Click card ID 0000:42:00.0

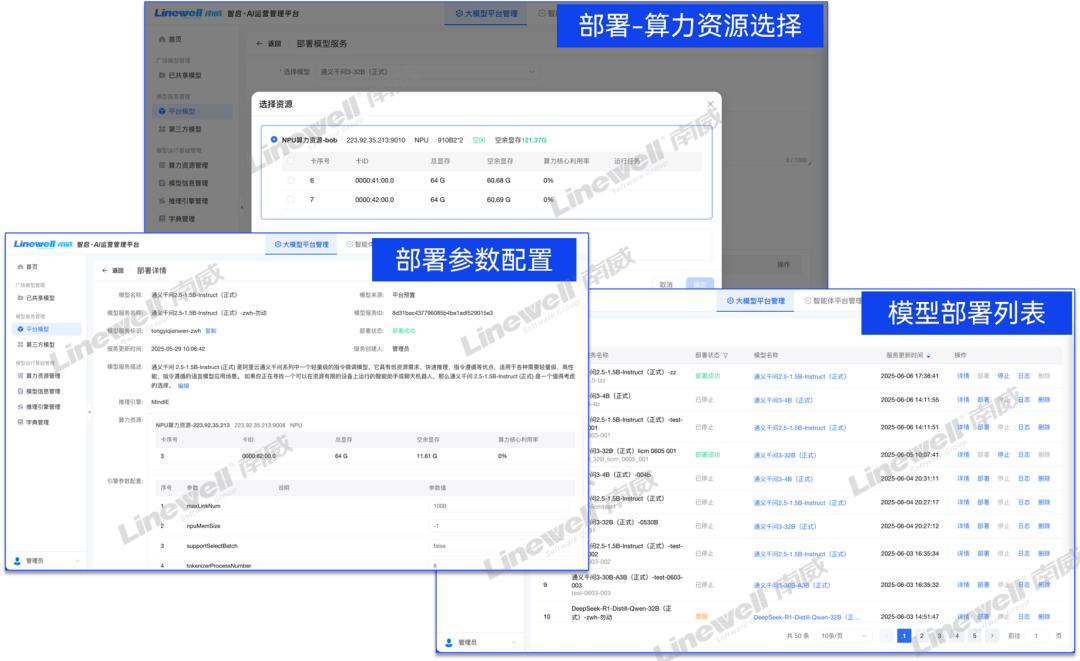[x=374, y=200]
